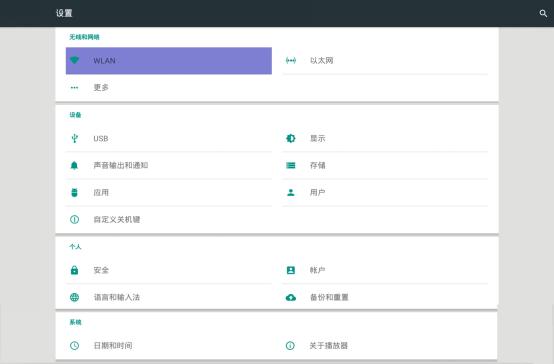Click the brightness icon beside 显示

coord(291,138)
